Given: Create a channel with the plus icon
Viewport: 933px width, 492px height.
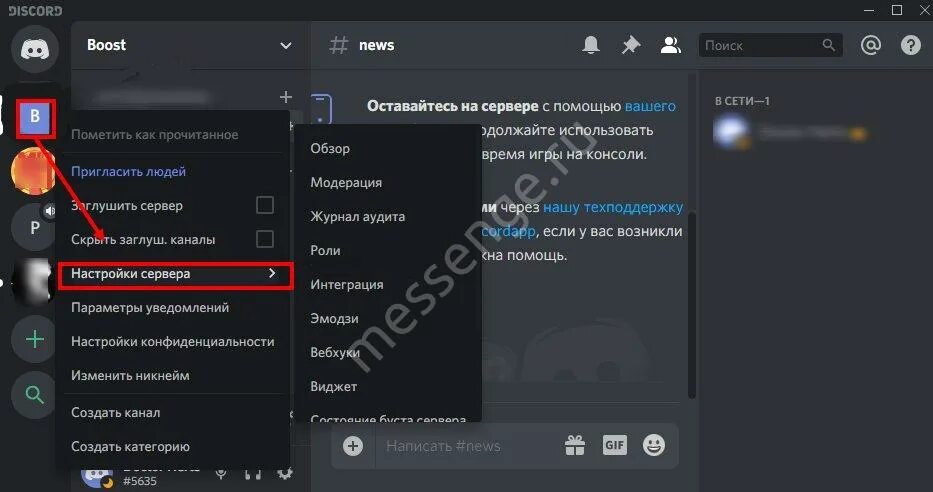Looking at the screenshot, I should [286, 96].
